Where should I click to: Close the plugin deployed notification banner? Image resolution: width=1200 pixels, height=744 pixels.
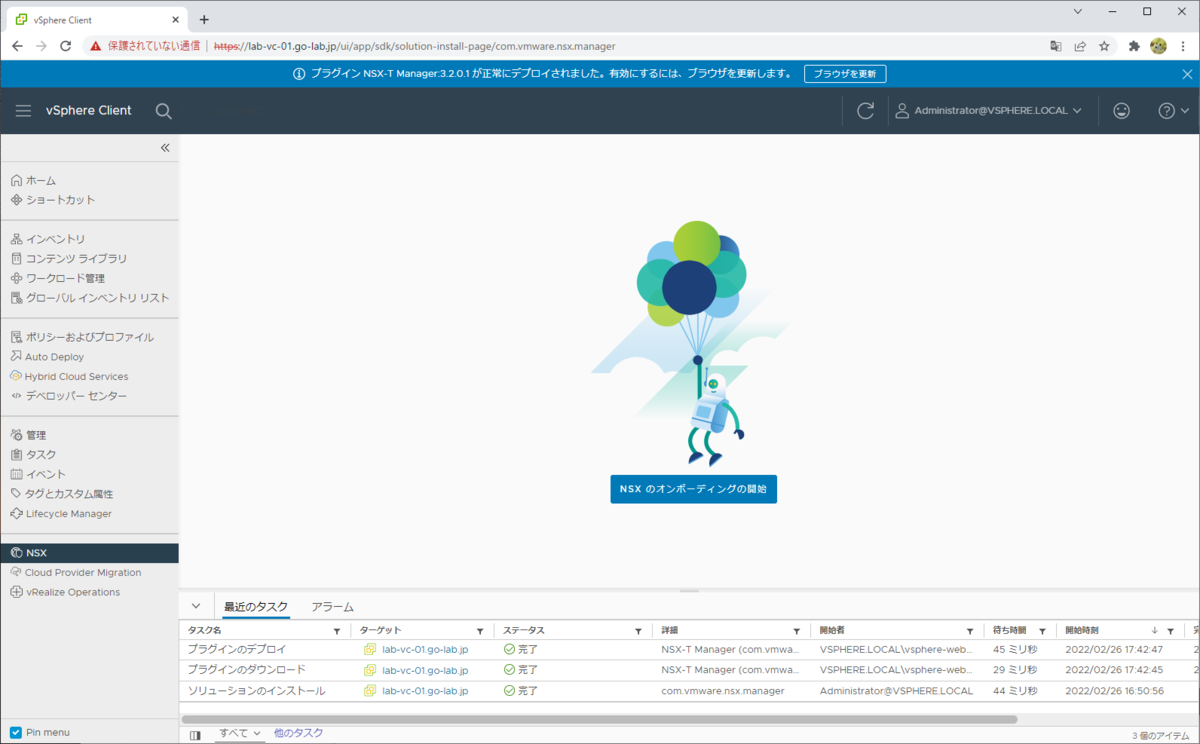[x=1187, y=74]
